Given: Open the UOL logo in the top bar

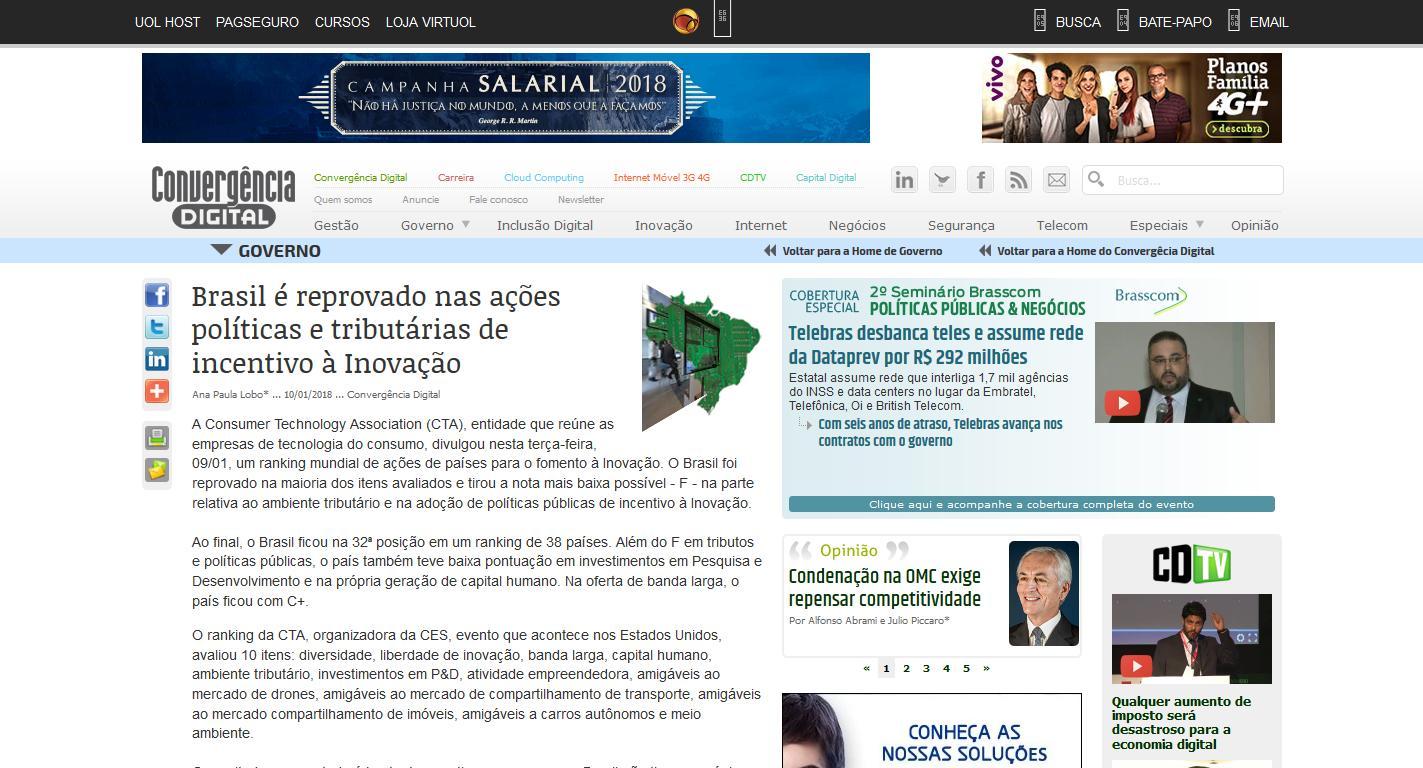Looking at the screenshot, I should click(686, 22).
